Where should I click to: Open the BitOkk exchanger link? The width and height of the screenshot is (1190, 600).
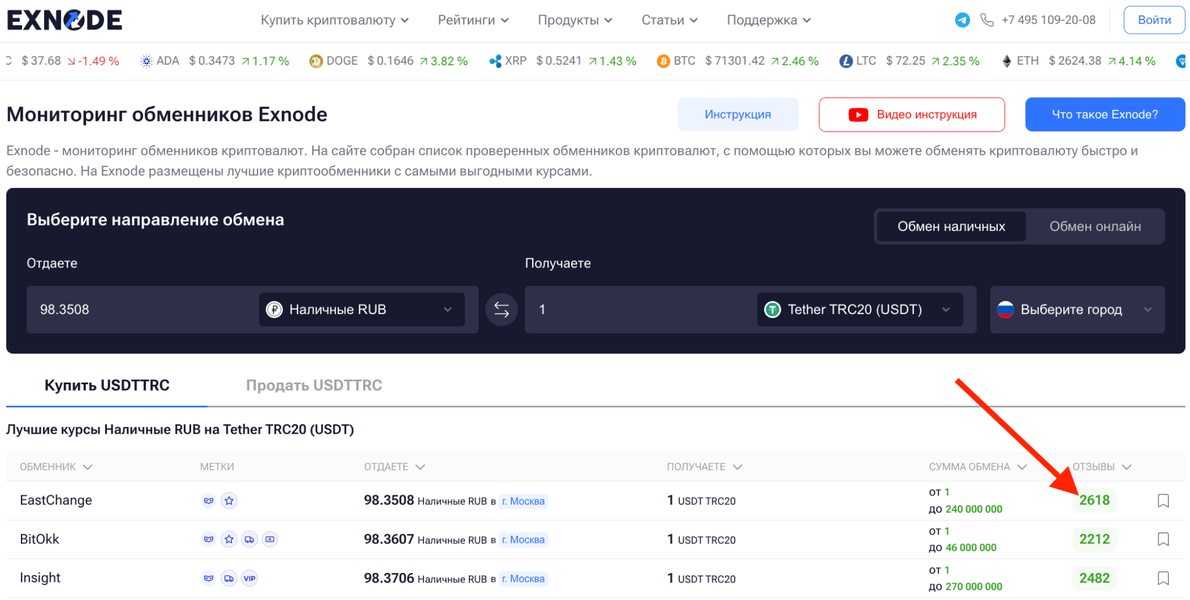click(39, 539)
